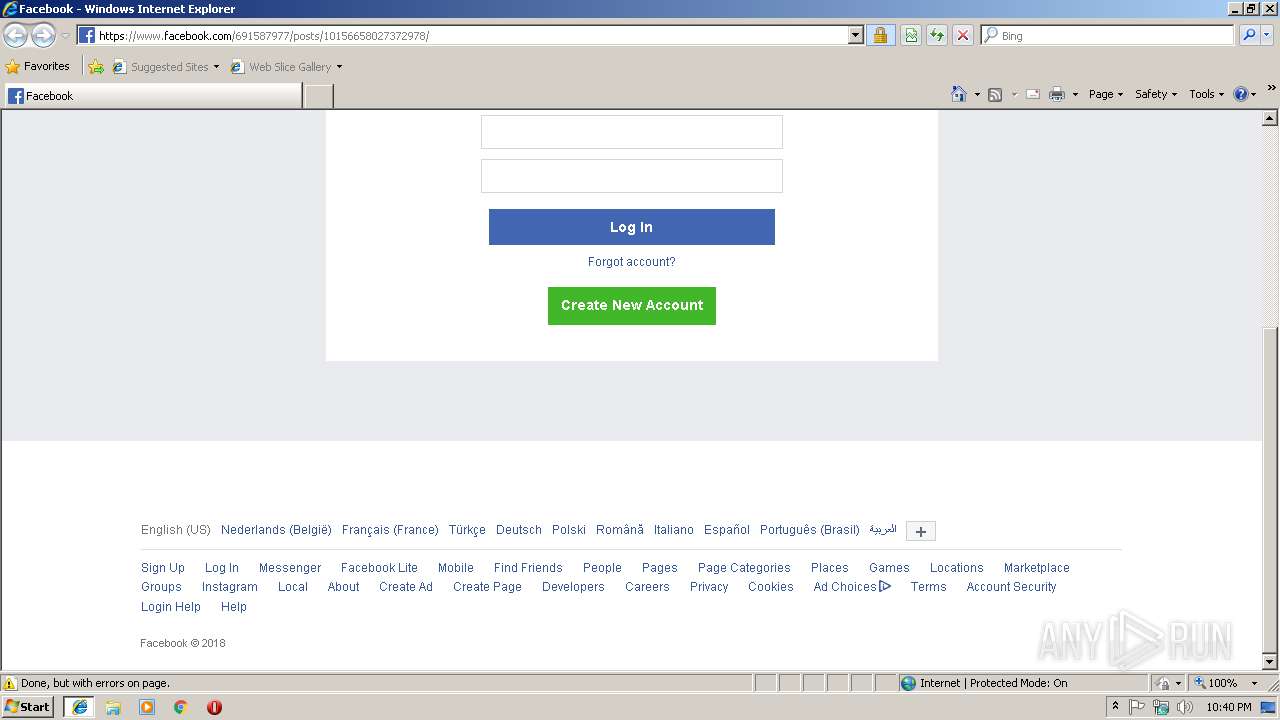Click the Favorites star button
Image resolution: width=1280 pixels, height=720 pixels.
tap(37, 66)
